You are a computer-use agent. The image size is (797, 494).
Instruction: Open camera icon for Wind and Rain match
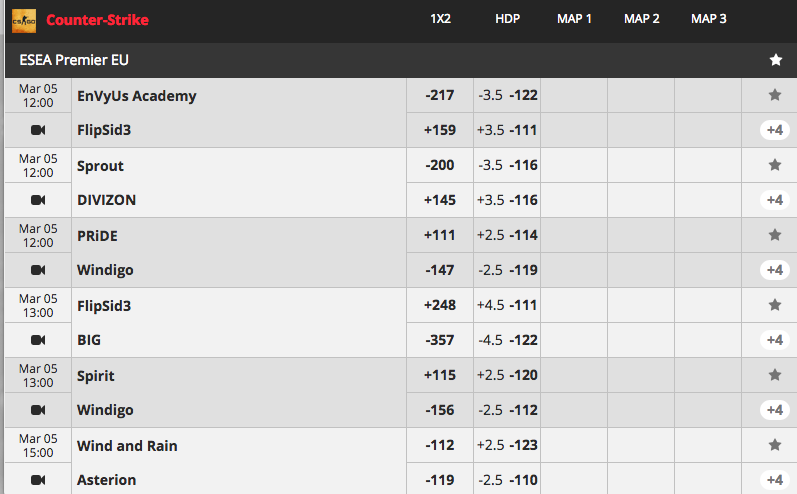(38, 480)
